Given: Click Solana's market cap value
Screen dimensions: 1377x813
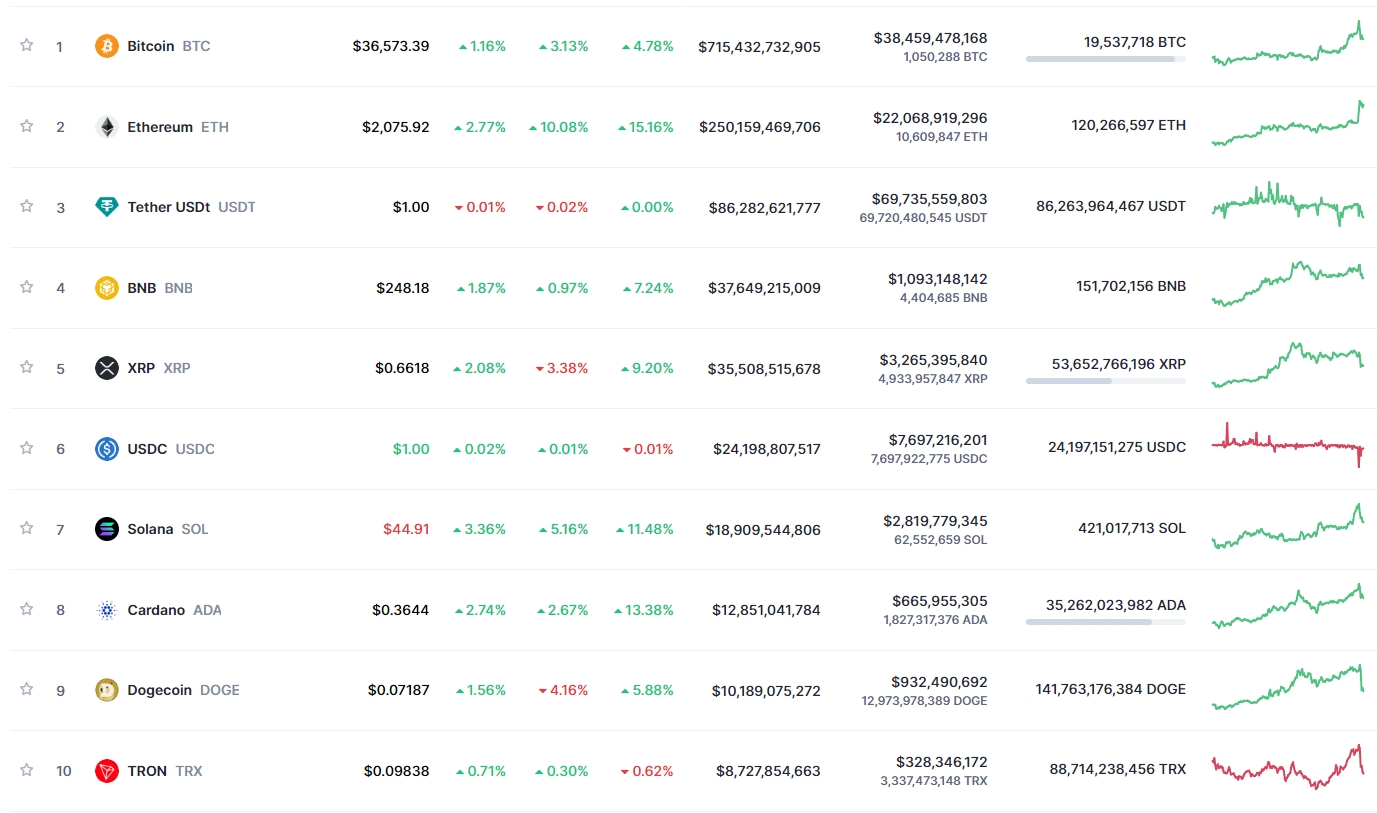Looking at the screenshot, I should point(765,530).
